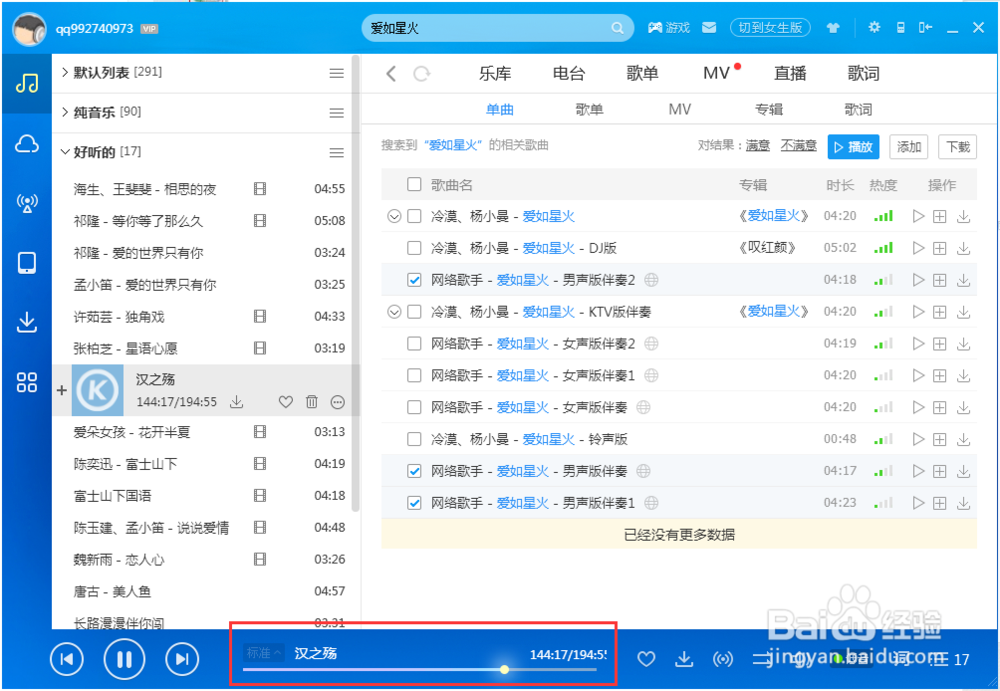
Task: Click the 切到女生版 button
Action: tap(770, 27)
